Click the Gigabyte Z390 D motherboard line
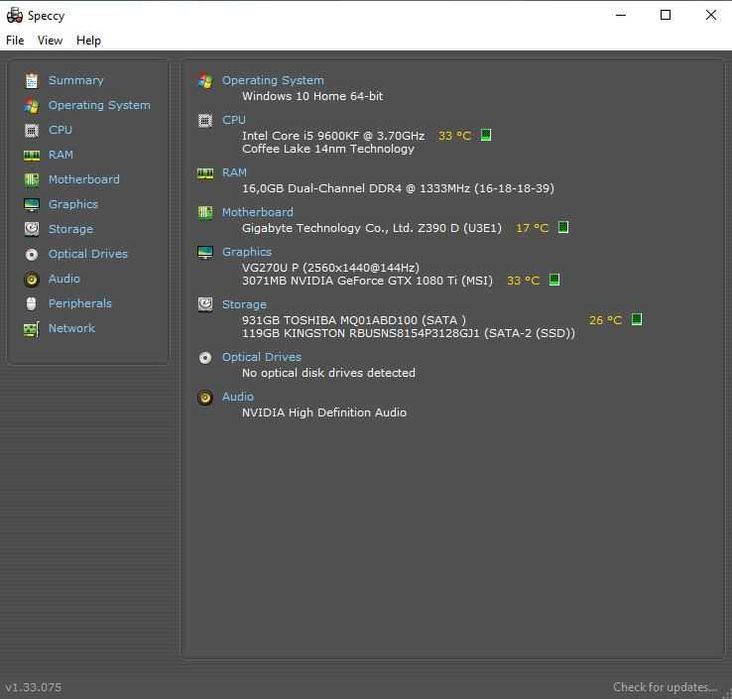 372,228
